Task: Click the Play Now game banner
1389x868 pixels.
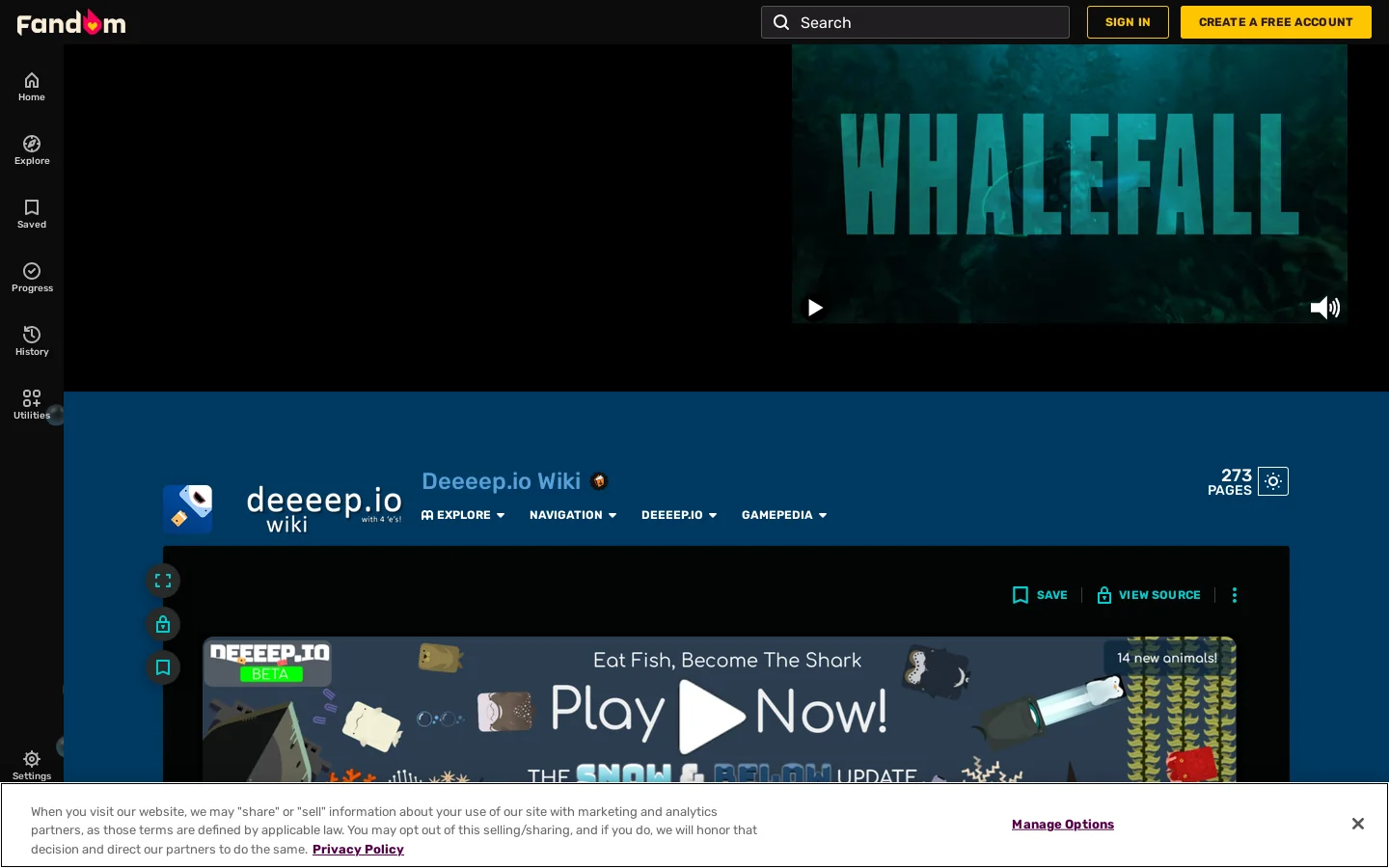Action: (719, 709)
